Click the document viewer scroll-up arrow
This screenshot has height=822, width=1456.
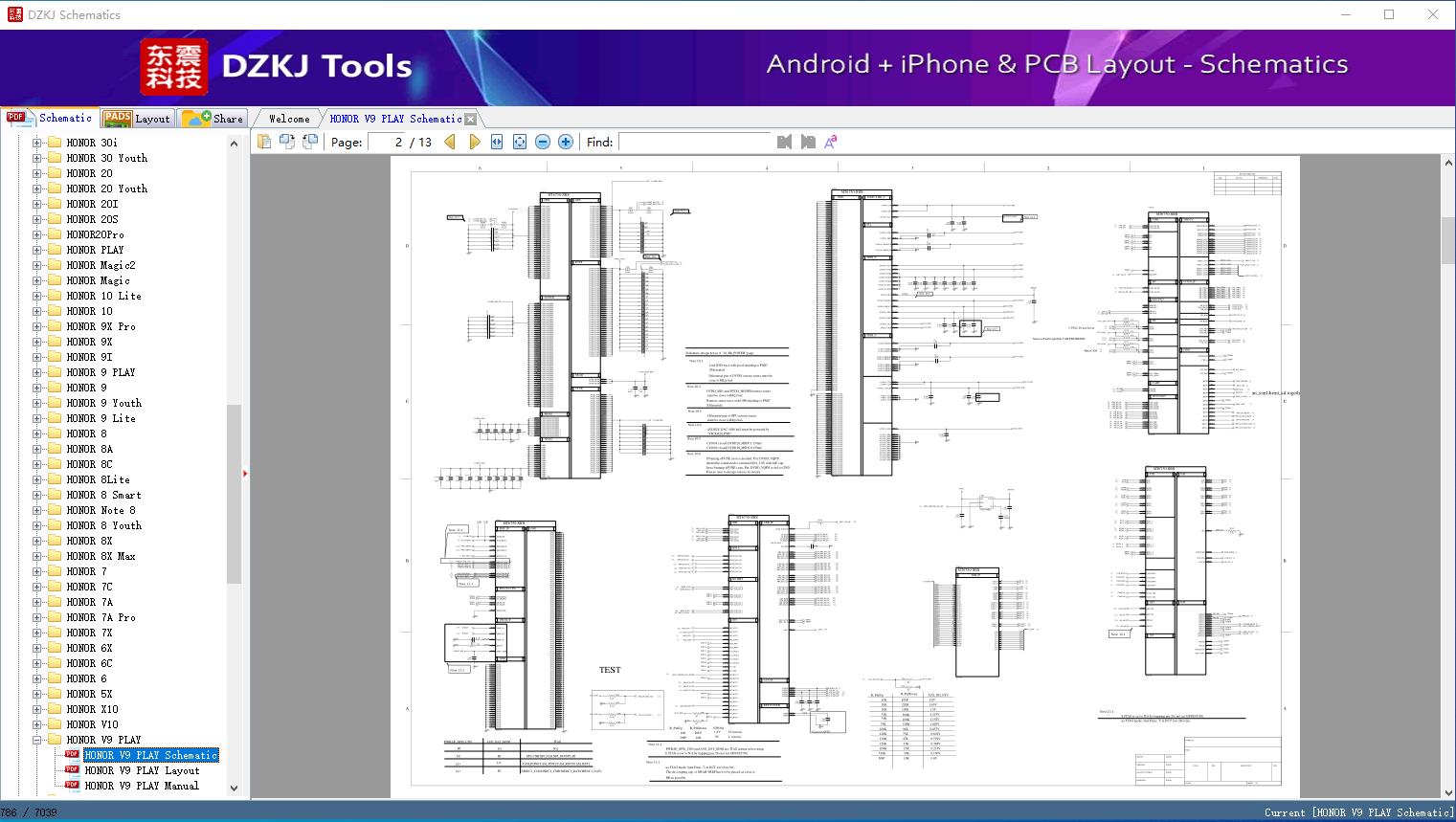click(1448, 164)
